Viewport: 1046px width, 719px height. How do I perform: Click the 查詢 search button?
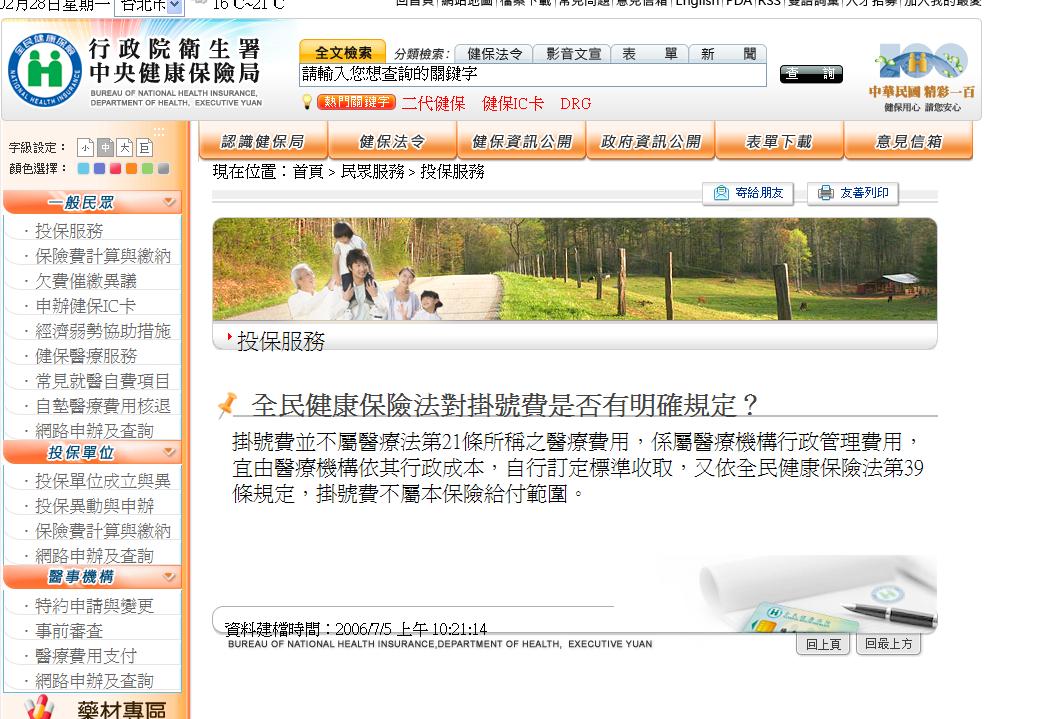point(811,74)
